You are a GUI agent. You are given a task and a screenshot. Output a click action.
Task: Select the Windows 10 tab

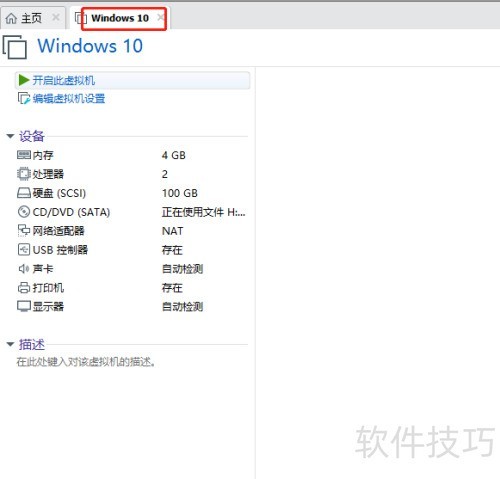120,18
